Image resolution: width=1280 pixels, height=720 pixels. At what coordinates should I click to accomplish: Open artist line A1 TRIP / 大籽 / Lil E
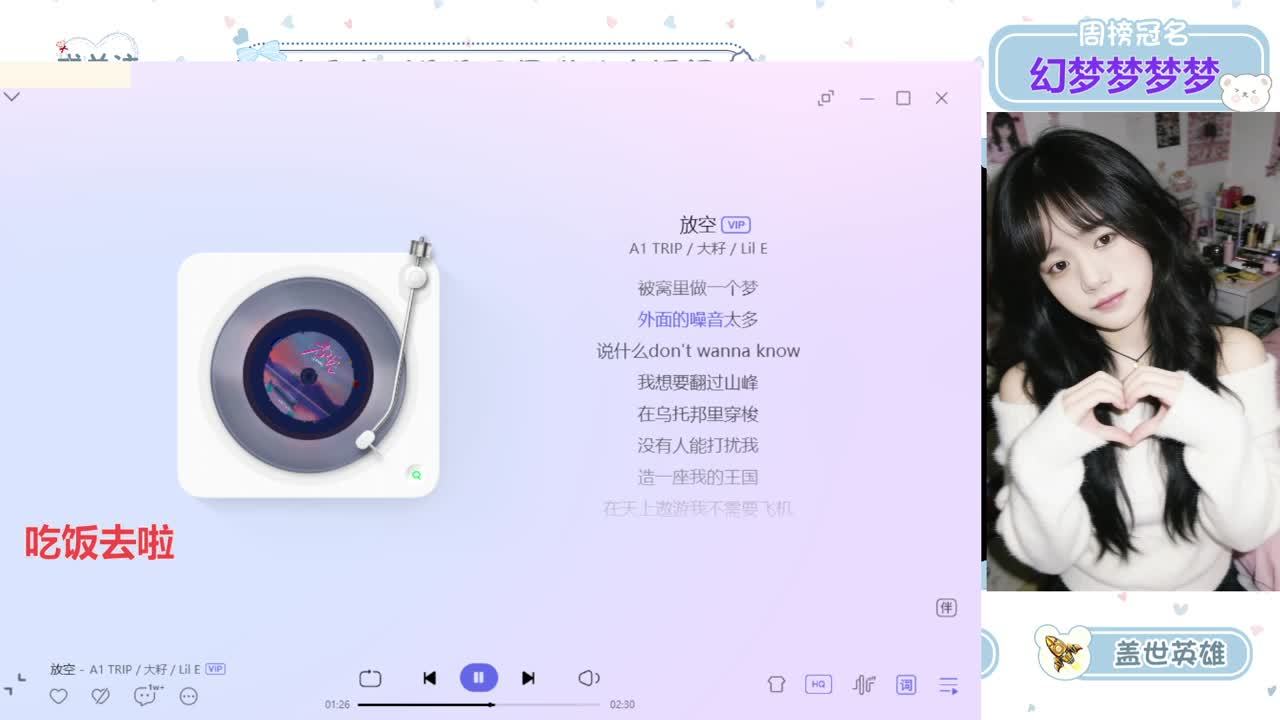tap(698, 248)
